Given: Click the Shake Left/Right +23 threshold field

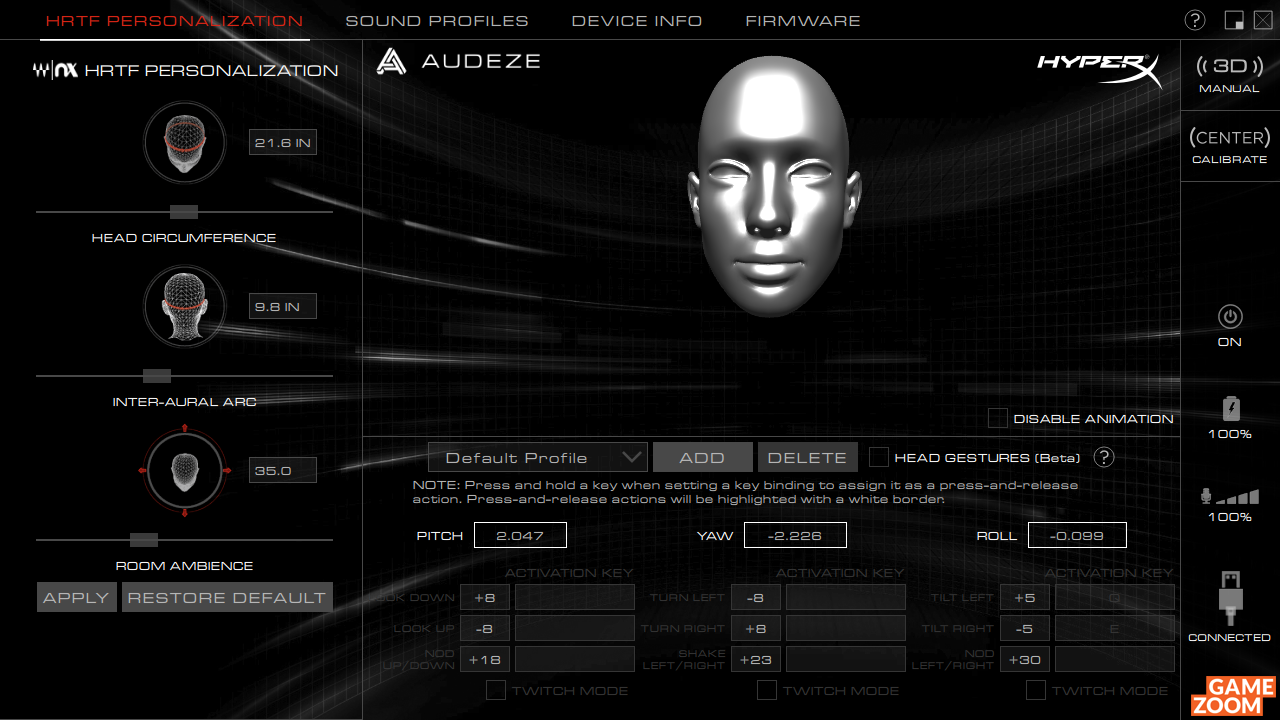Looking at the screenshot, I should [x=756, y=659].
